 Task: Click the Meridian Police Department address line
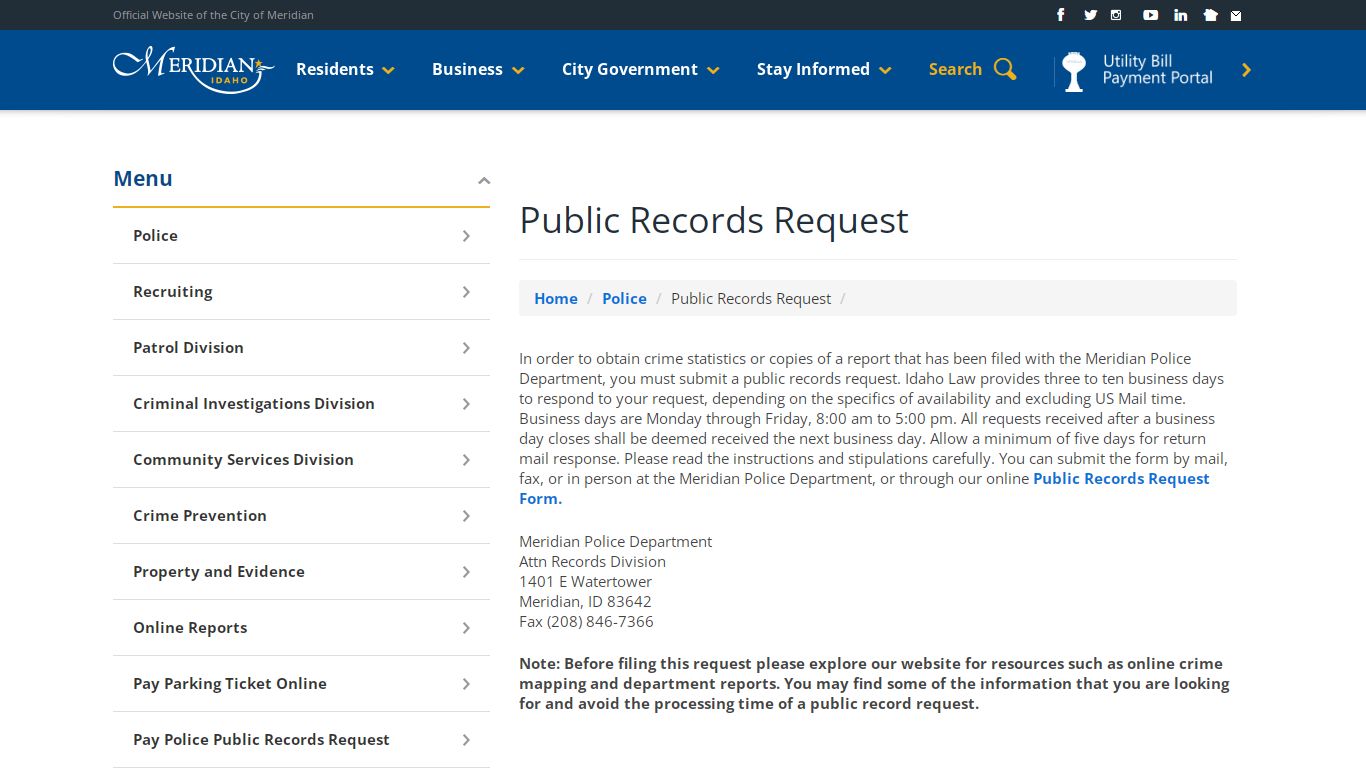click(x=616, y=541)
